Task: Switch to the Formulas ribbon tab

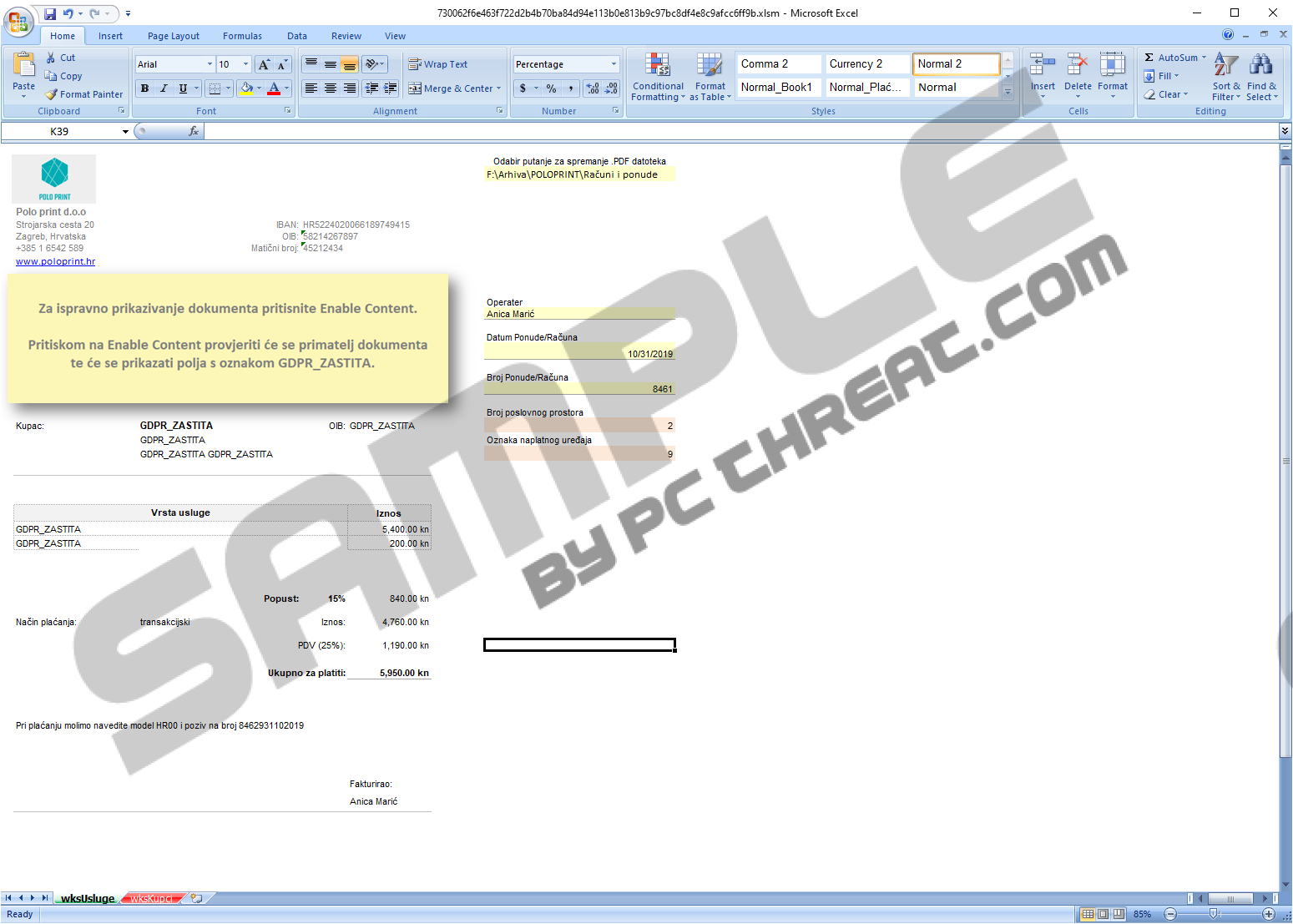Action: [x=242, y=36]
